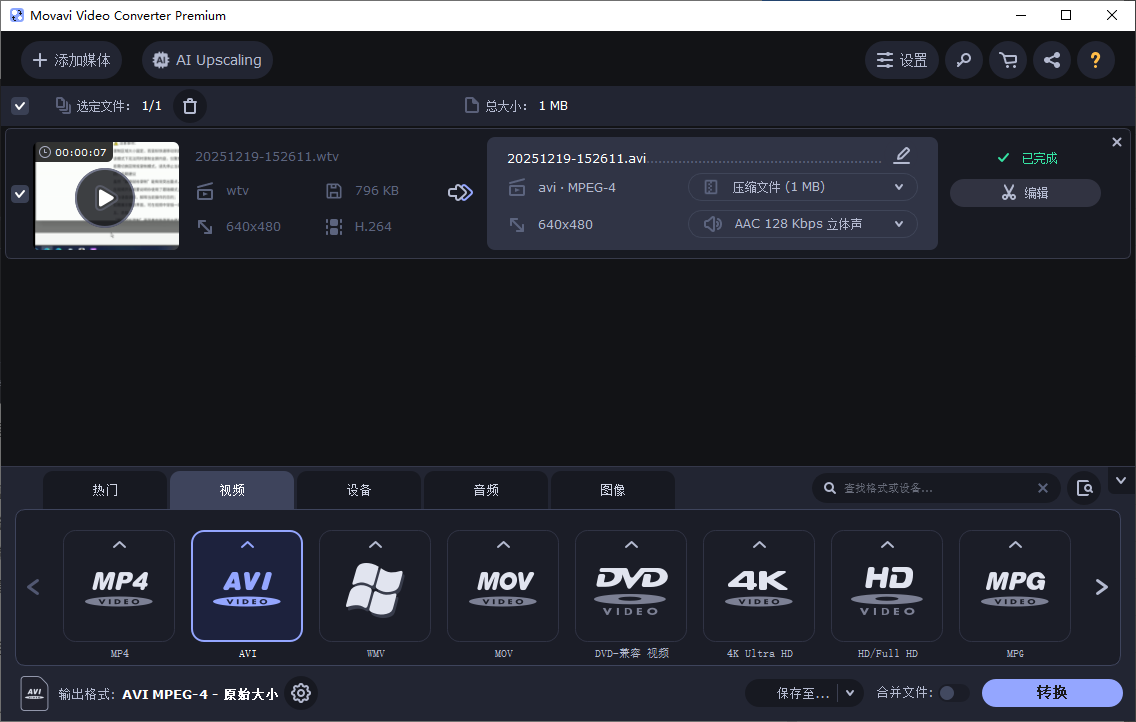This screenshot has height=722, width=1136.
Task: Switch to the 音频 tab
Action: pyautogui.click(x=486, y=489)
